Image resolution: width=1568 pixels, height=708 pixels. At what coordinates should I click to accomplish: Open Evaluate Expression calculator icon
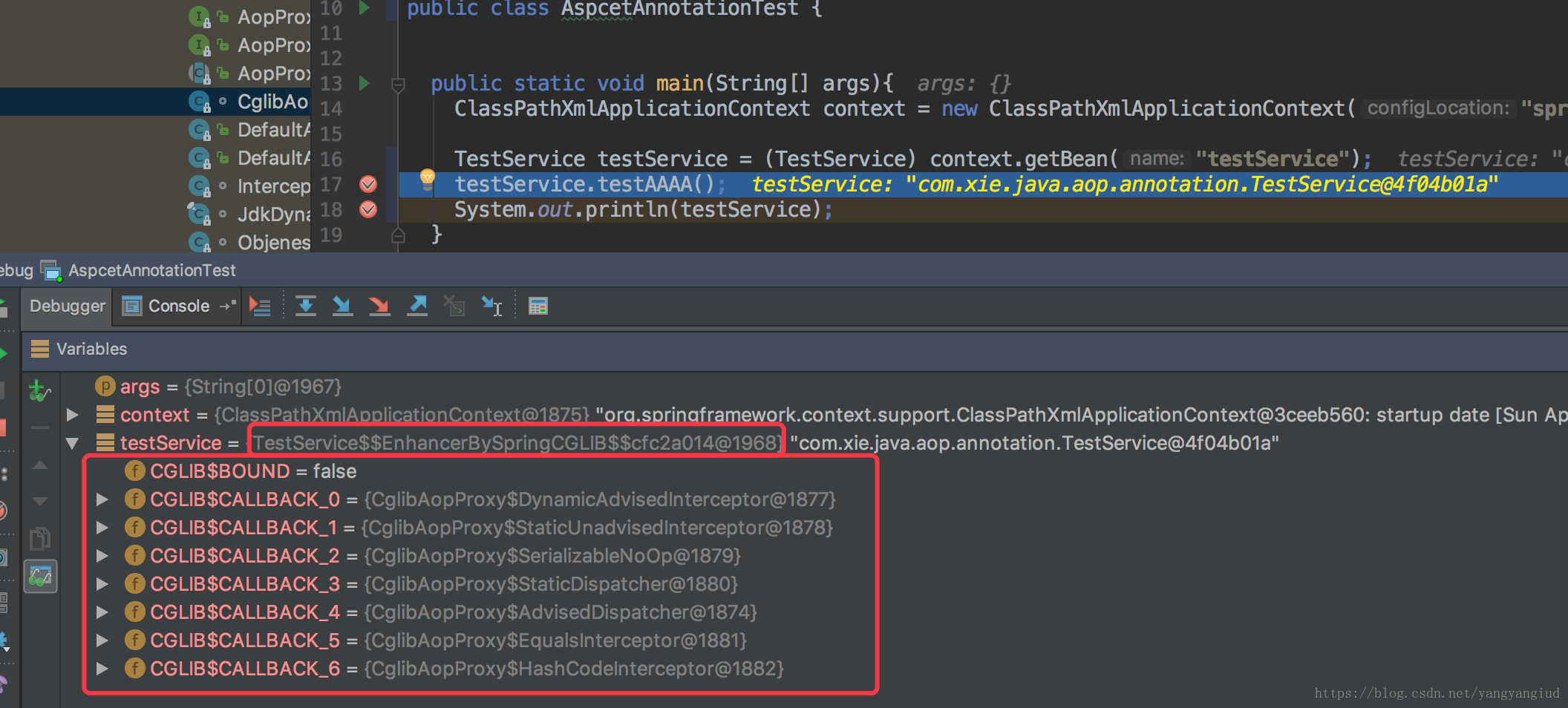click(x=538, y=306)
